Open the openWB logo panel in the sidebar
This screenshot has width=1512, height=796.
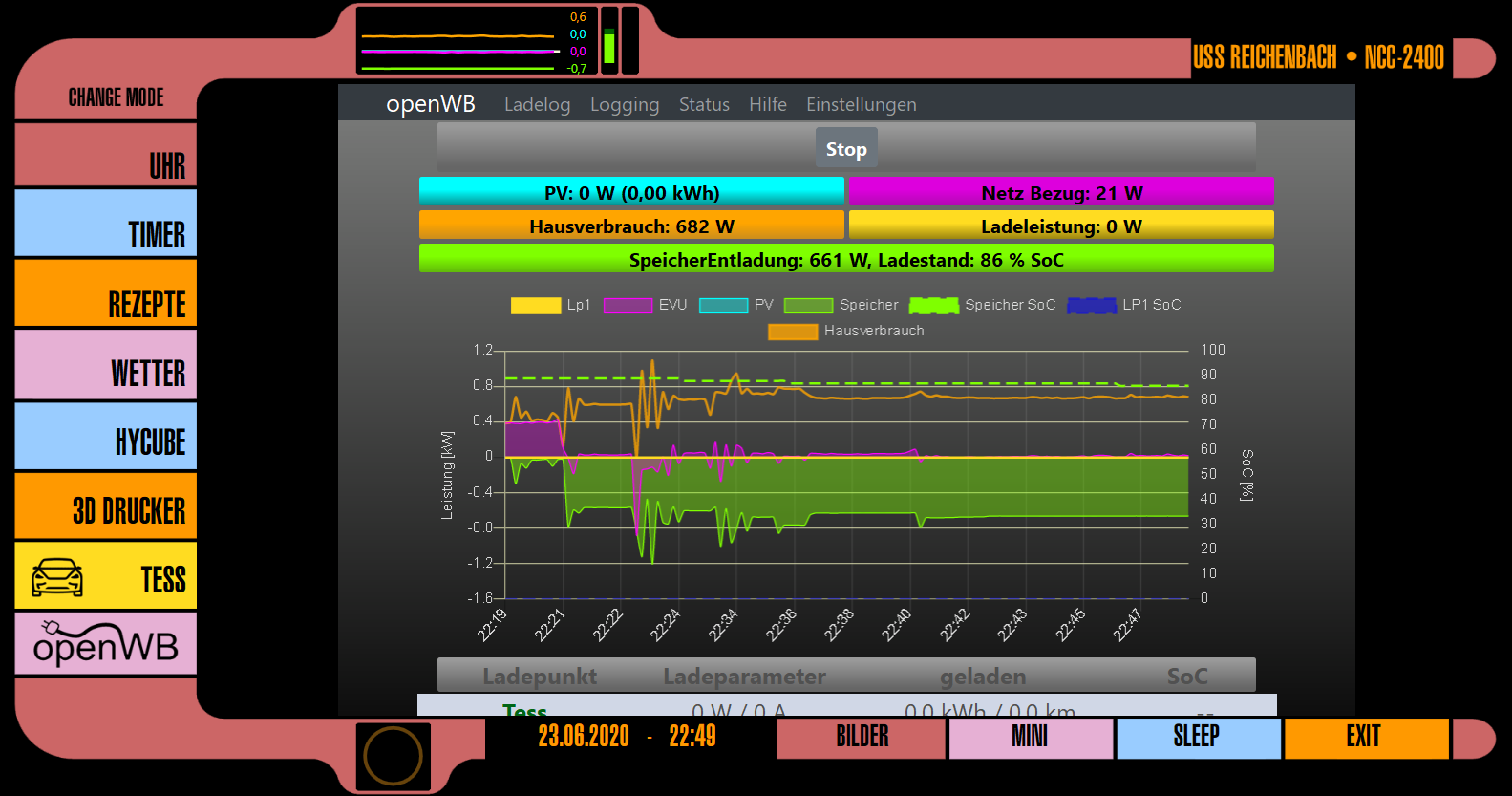tap(106, 644)
